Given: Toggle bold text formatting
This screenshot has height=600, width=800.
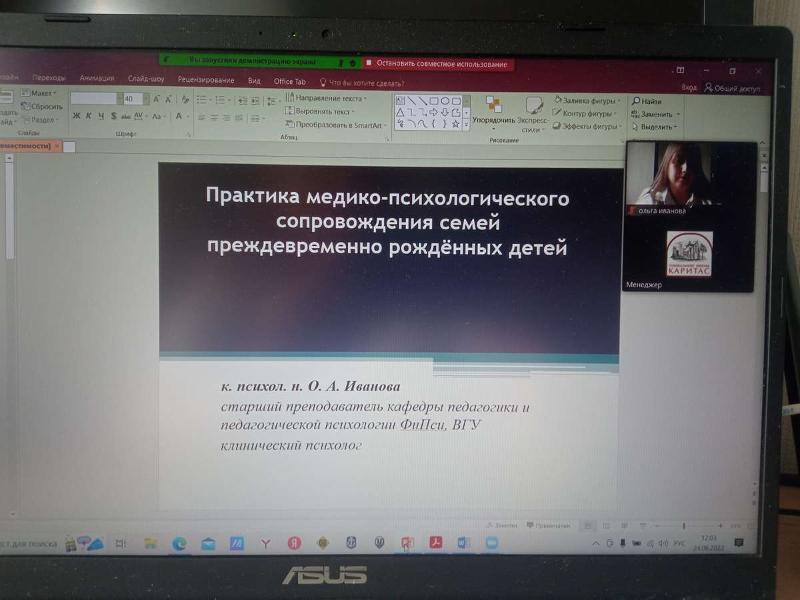Looking at the screenshot, I should coord(75,116).
